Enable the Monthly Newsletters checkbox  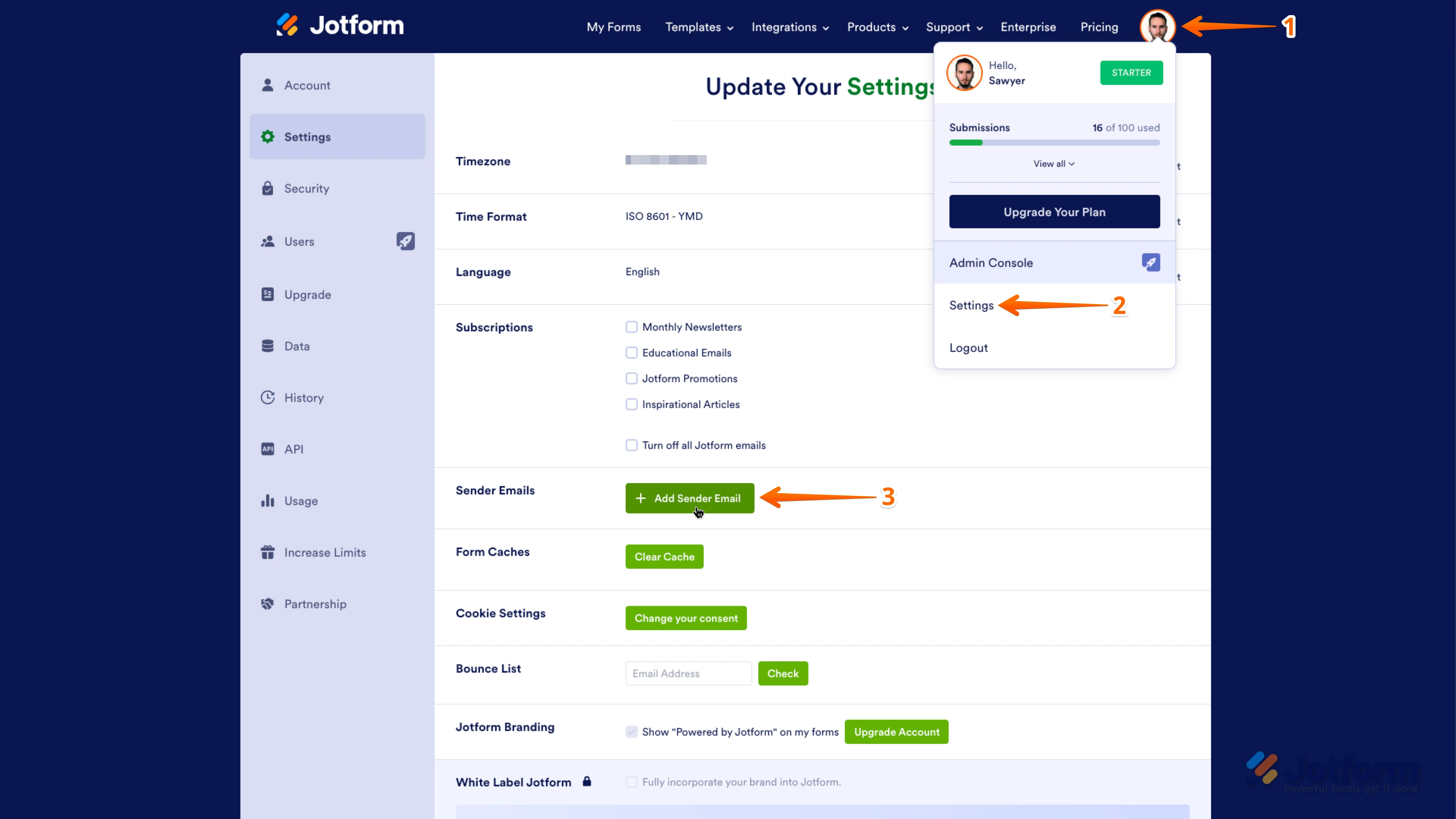pos(631,327)
